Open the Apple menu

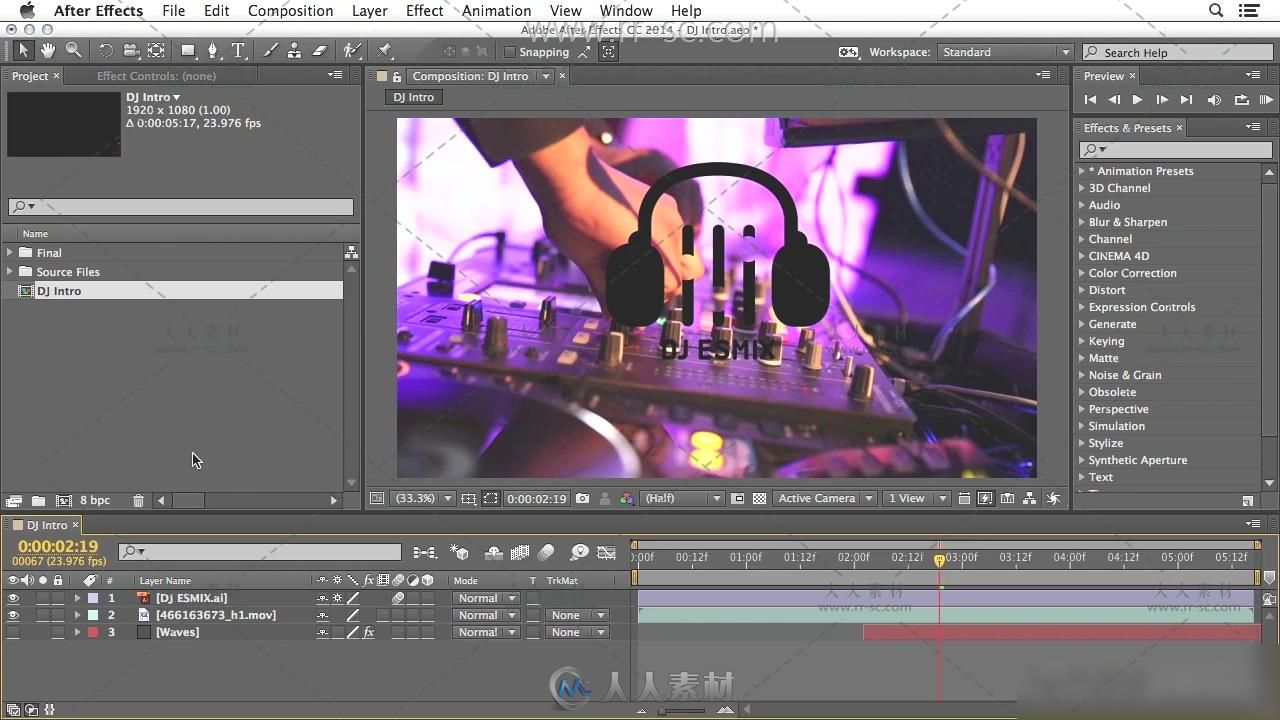[x=27, y=11]
